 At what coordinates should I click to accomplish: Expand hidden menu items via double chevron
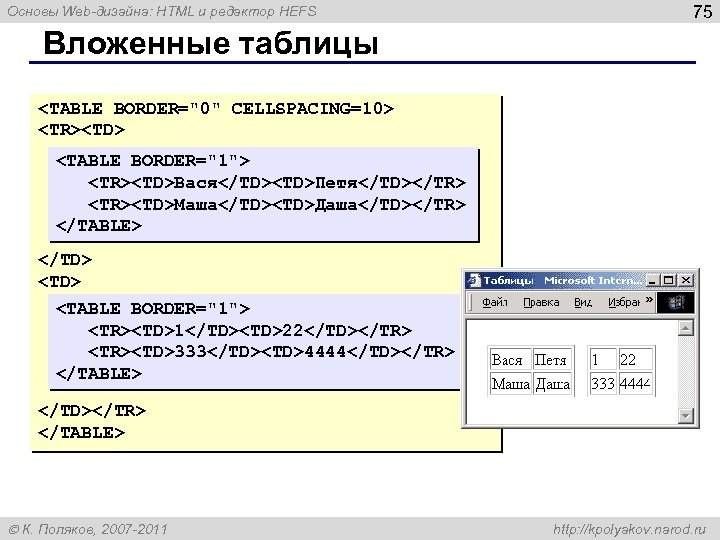coord(649,300)
